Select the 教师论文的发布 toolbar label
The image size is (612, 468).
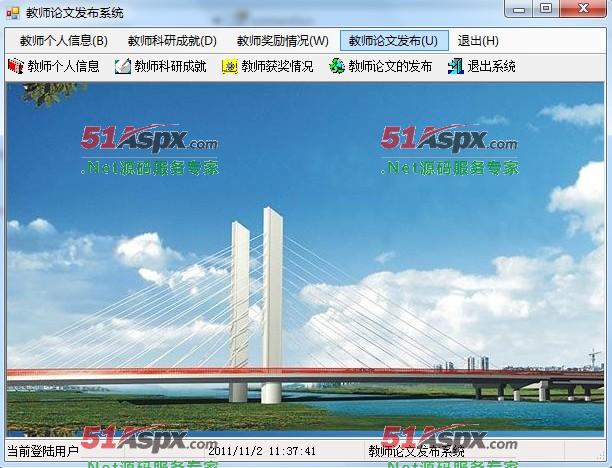pos(390,66)
